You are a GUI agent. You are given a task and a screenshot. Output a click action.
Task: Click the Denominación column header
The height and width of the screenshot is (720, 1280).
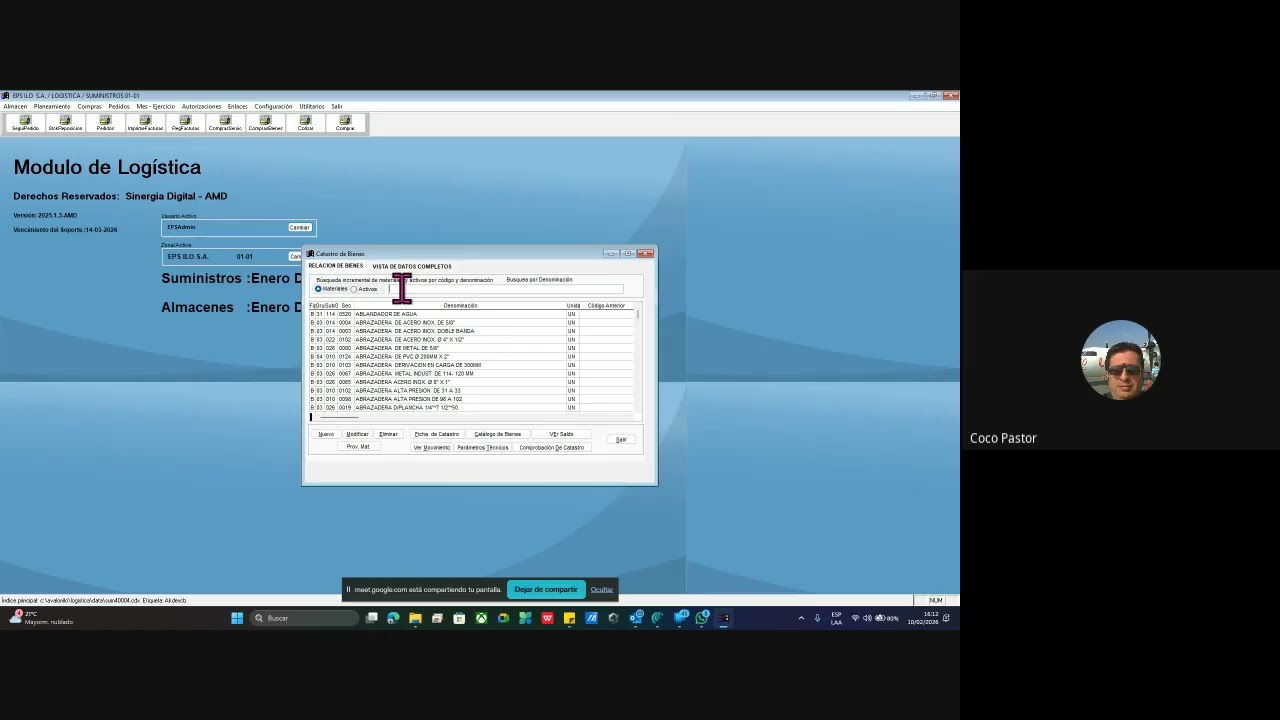[x=460, y=305]
